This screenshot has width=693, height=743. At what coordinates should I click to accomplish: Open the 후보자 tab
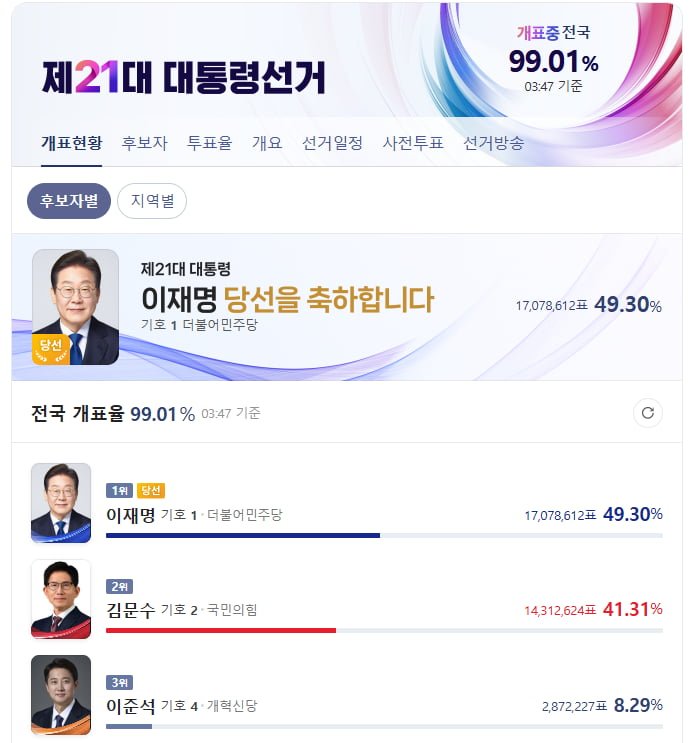[145, 143]
